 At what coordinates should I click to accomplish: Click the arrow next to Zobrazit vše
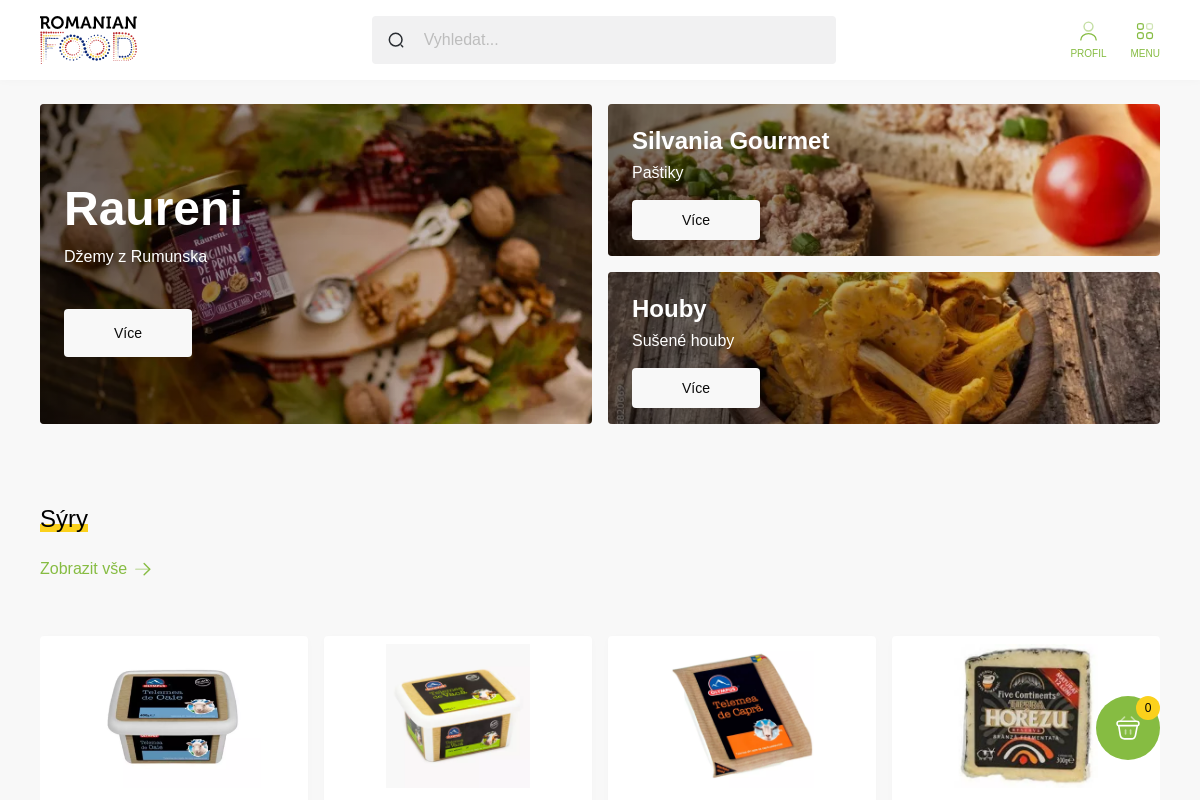143,569
